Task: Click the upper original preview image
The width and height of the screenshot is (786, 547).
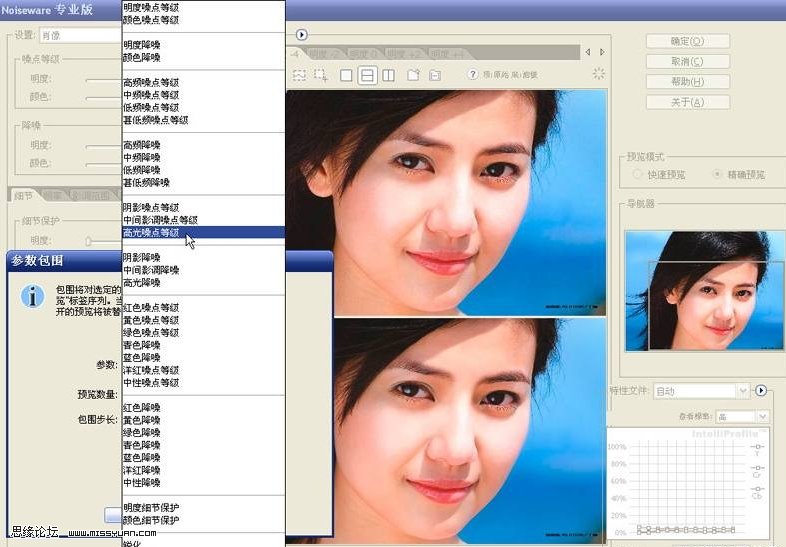Action: click(446, 203)
